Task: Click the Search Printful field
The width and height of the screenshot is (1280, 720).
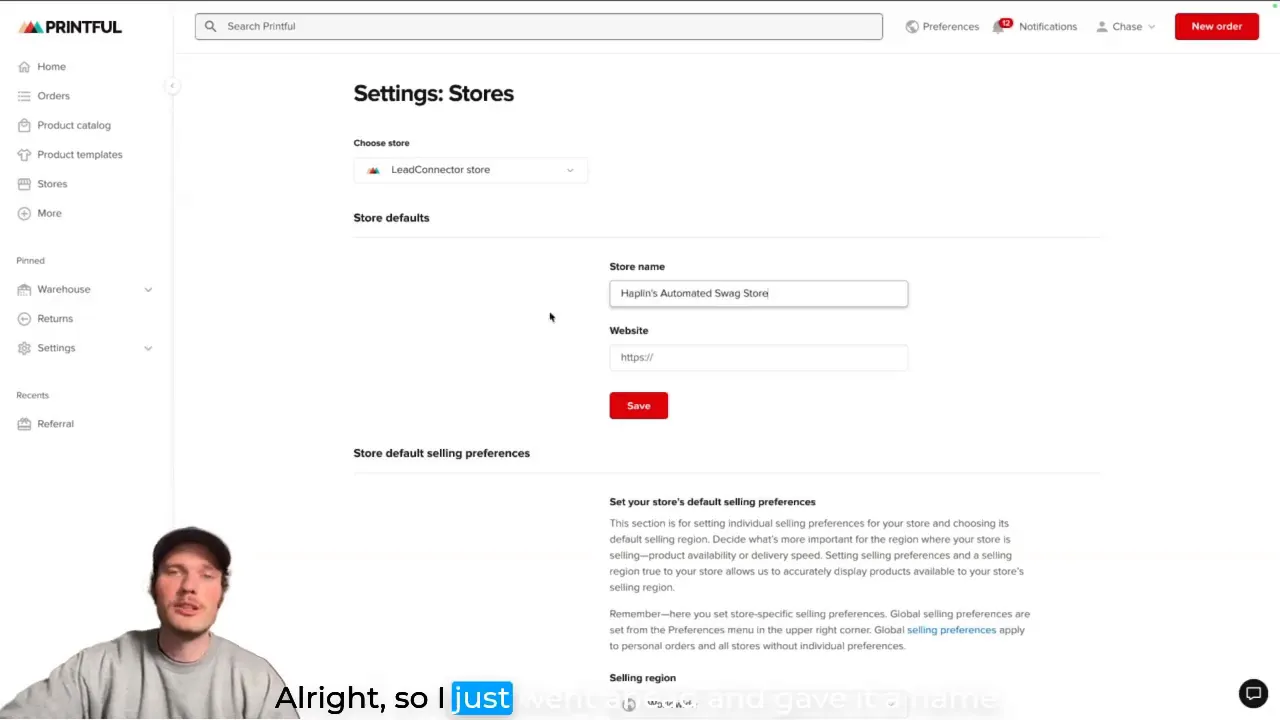Action: click(539, 26)
